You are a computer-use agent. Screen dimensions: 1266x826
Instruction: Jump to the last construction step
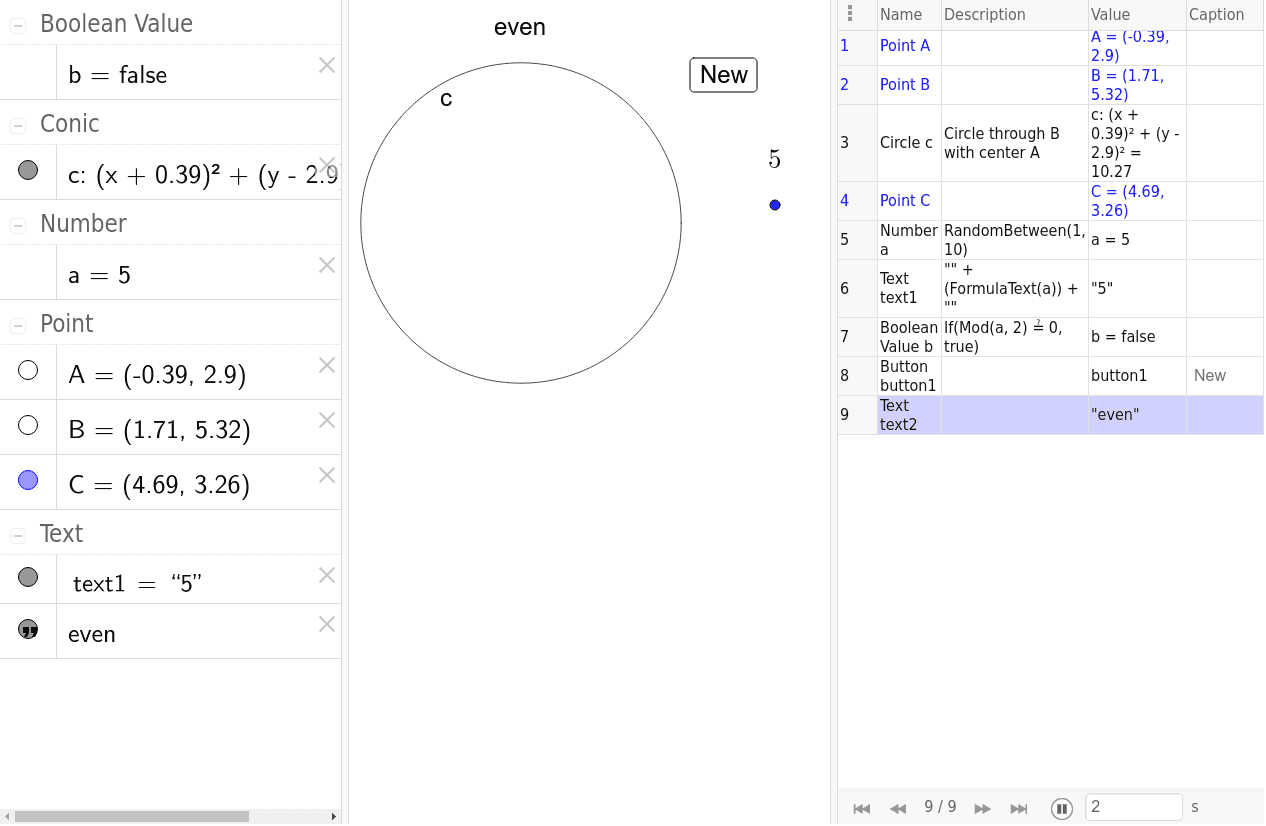pos(1019,808)
